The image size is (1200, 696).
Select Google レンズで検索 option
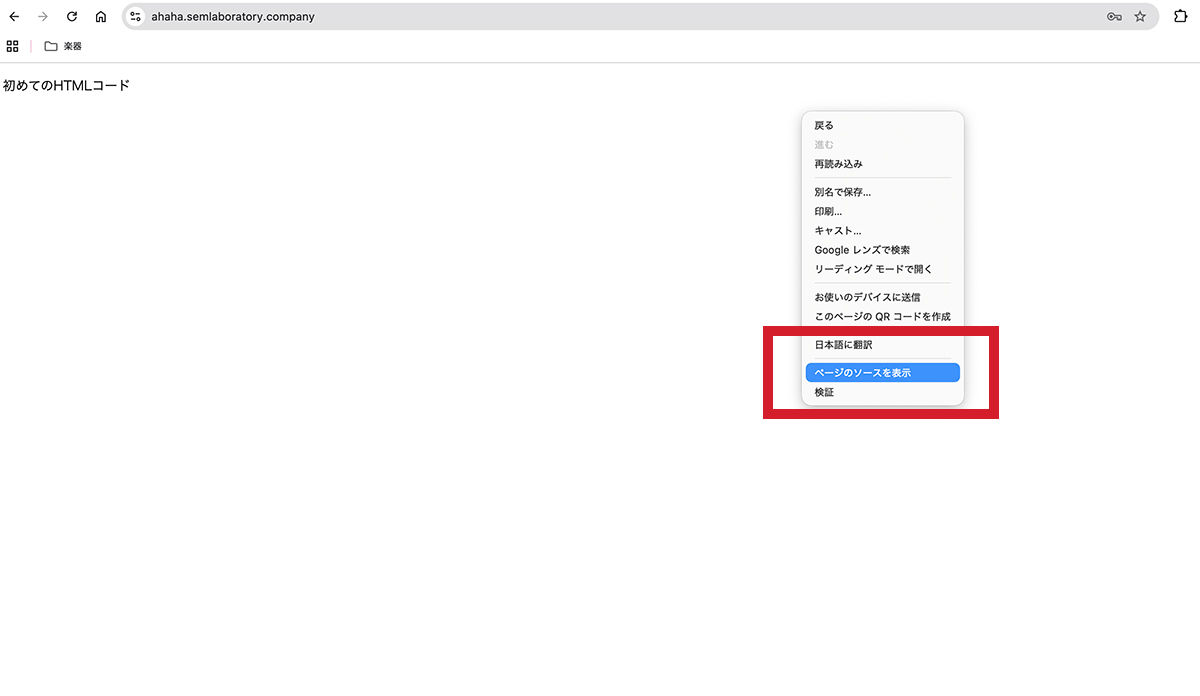[x=862, y=249]
